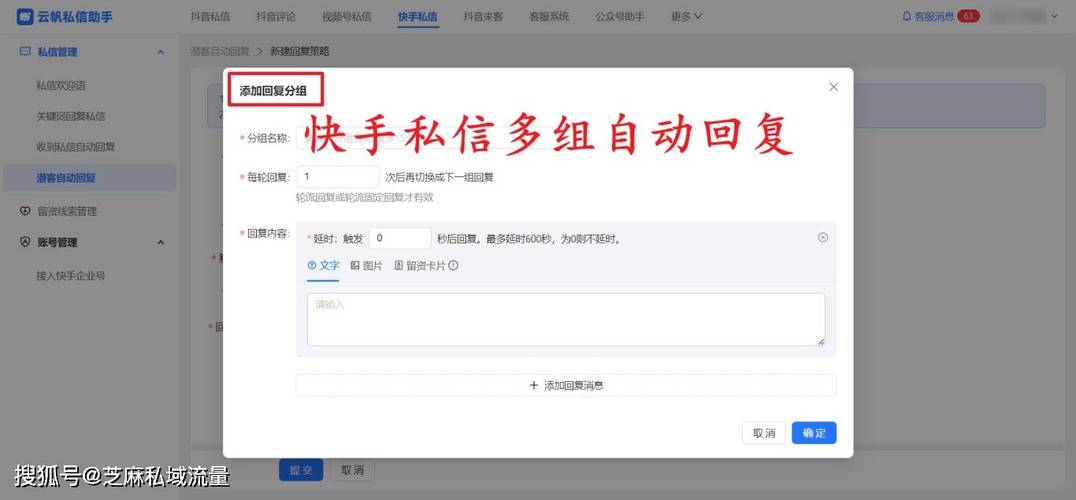Go to 客服系统 in the top navigation
Screen dimensions: 1076x500
[549, 17]
